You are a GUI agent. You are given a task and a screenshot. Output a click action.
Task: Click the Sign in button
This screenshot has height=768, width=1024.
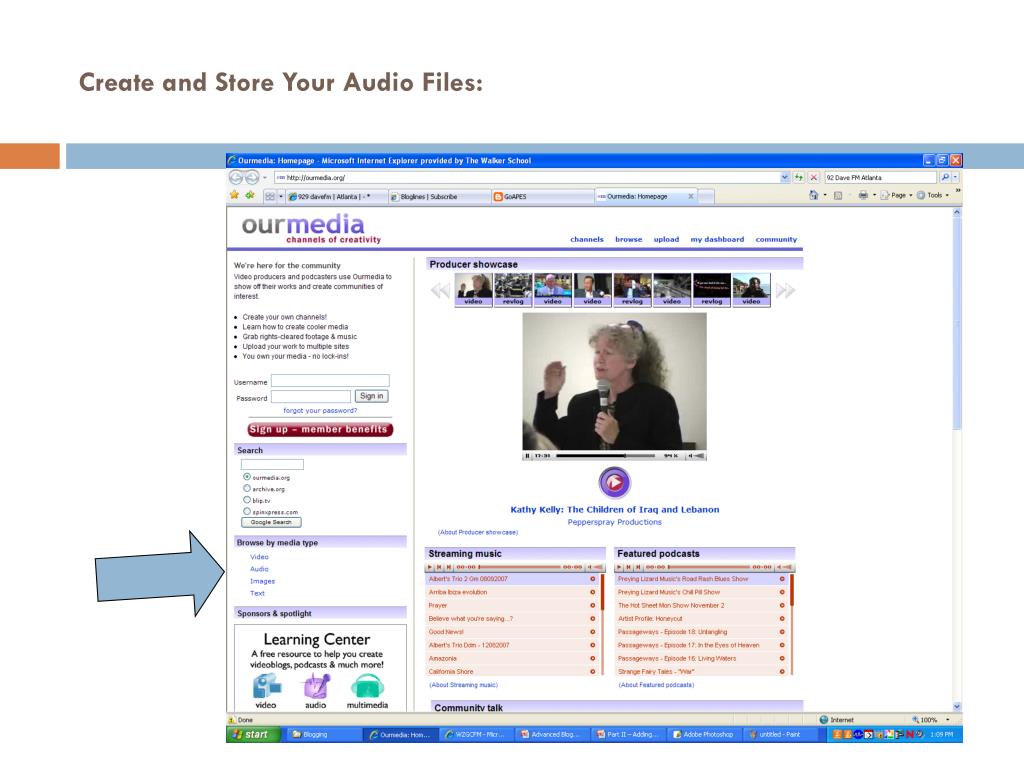point(372,396)
